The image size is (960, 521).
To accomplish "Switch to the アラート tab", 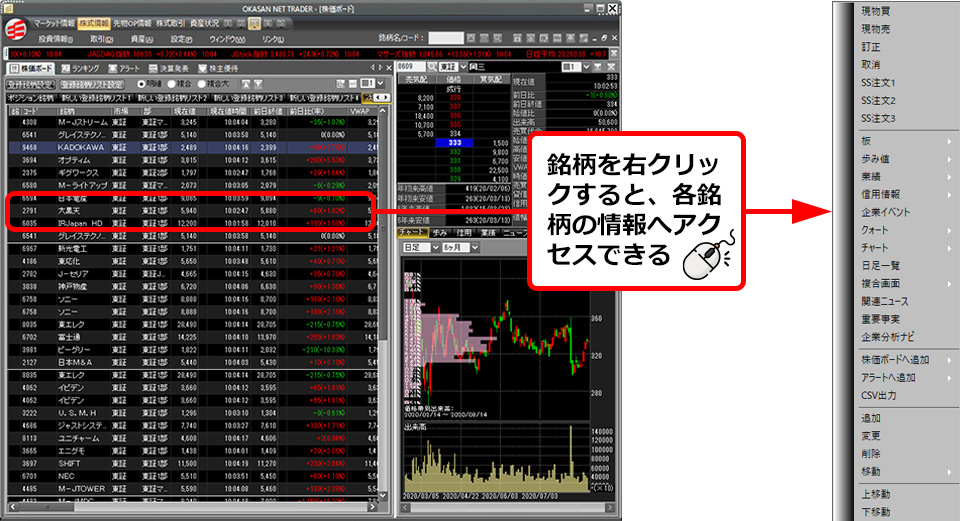I will click(124, 69).
